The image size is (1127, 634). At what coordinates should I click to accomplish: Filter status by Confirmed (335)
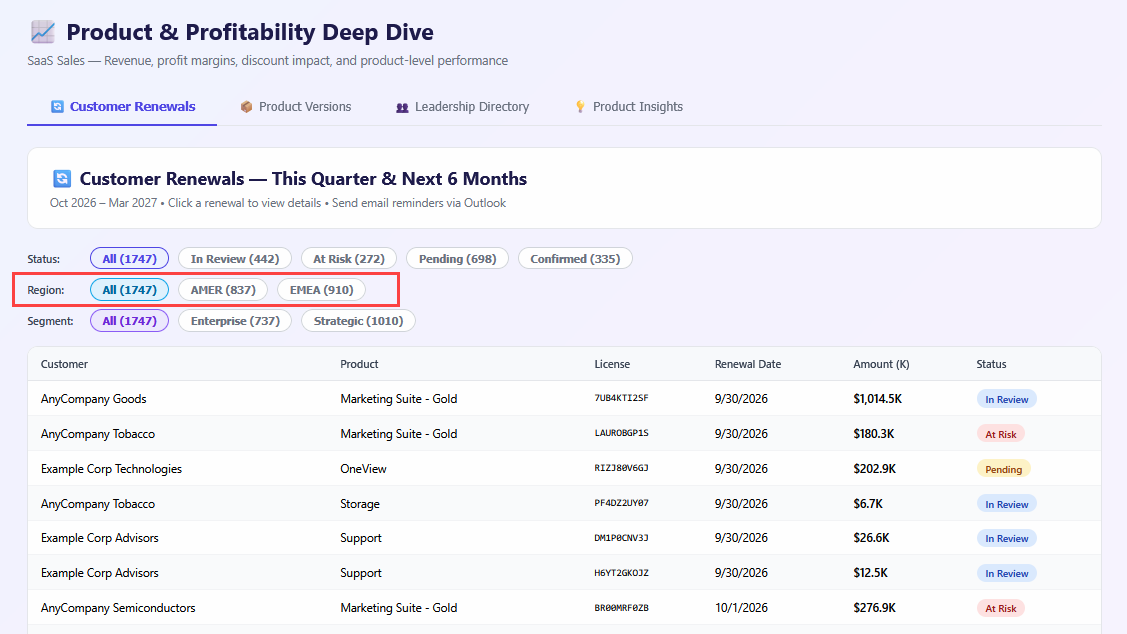575,259
